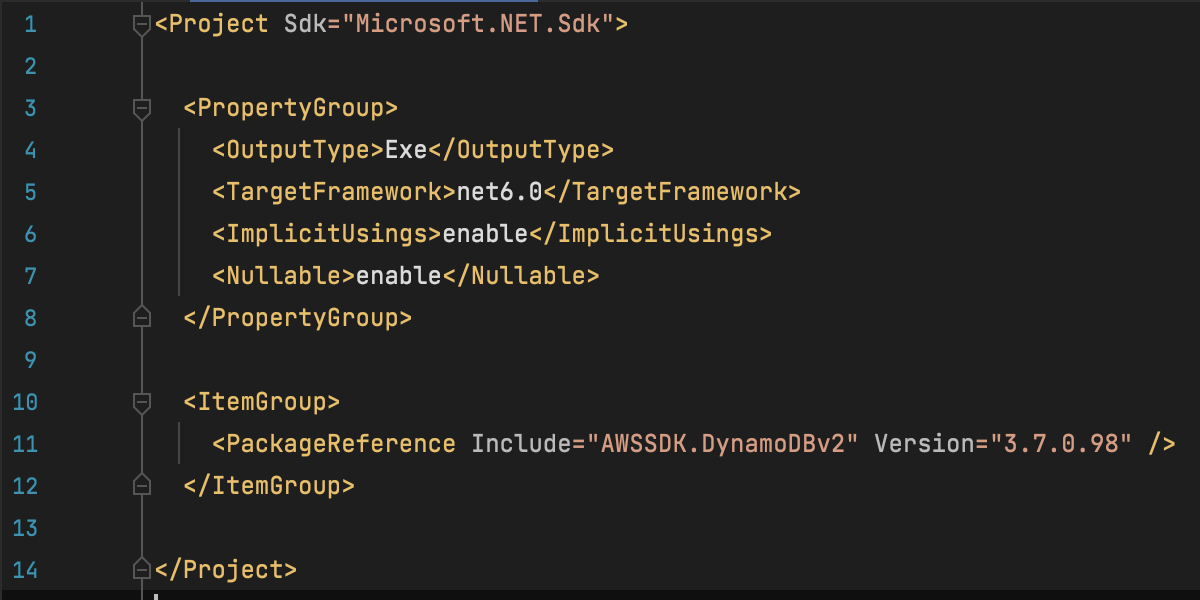Click the closing Project fold marker on line 14
This screenshot has height=600, width=1200.
click(x=141, y=570)
